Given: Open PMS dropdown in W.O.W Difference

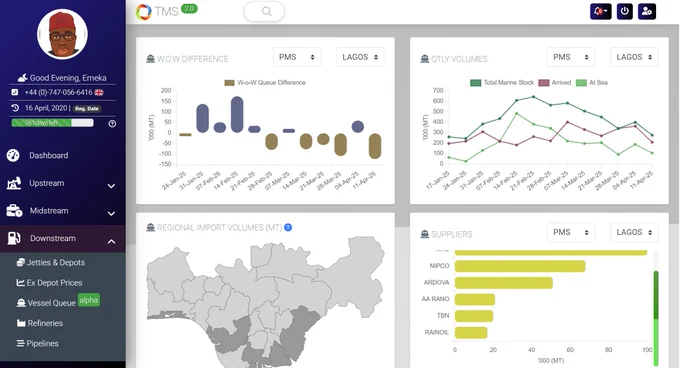Looking at the screenshot, I should tap(297, 57).
